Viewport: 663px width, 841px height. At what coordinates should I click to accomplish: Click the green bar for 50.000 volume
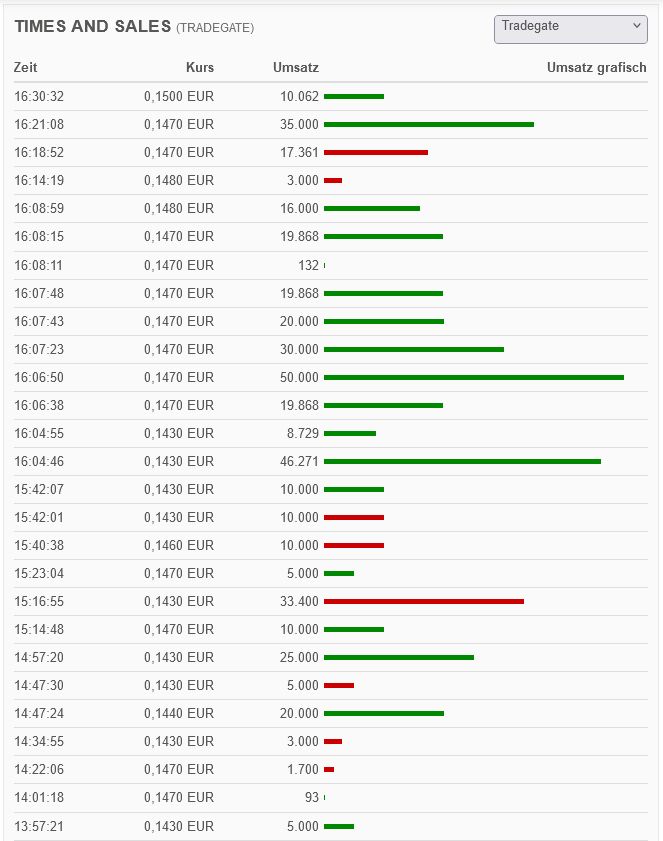pos(473,377)
